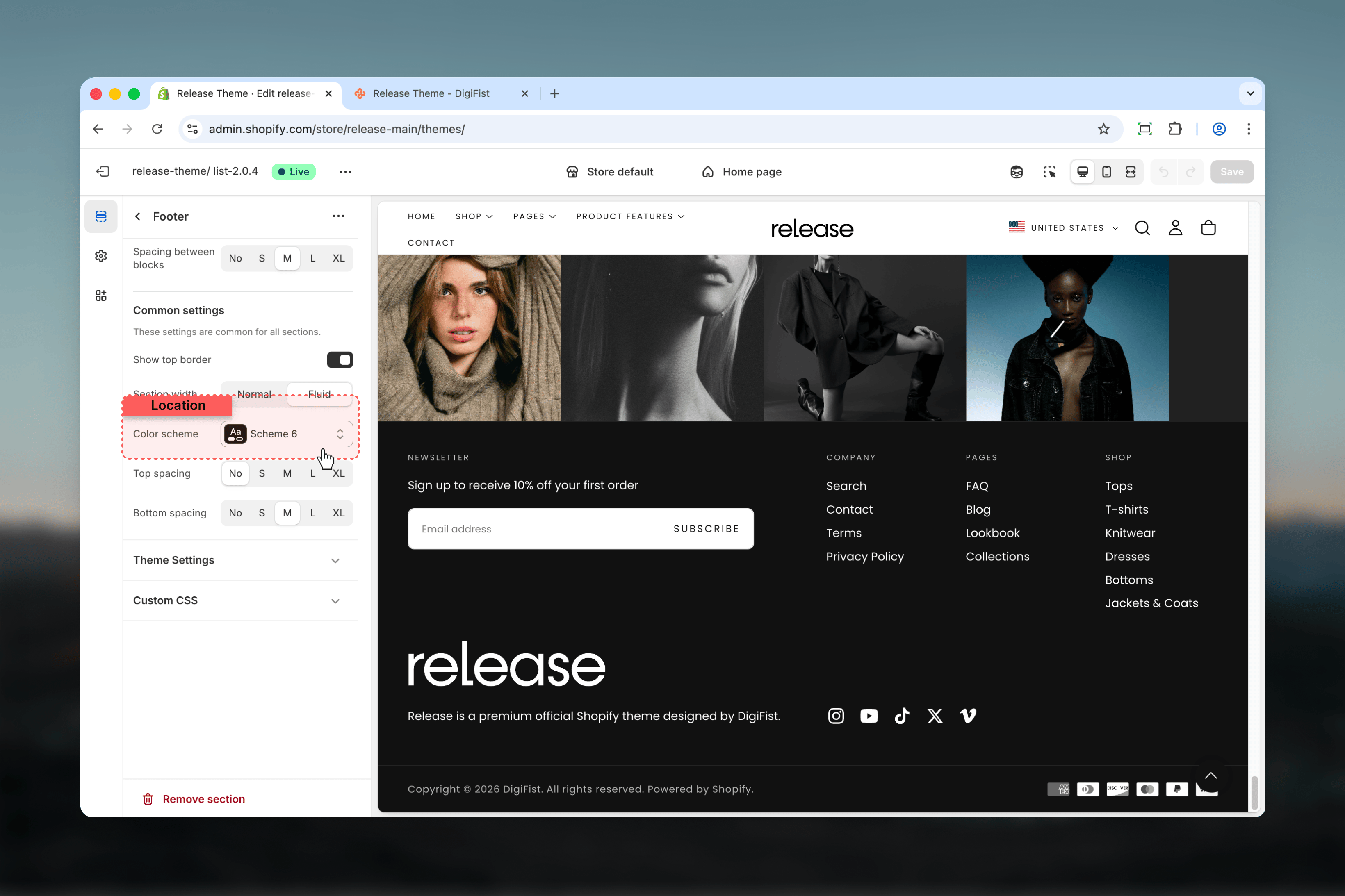Open App embeds icon in sidebar
This screenshot has height=896, width=1345.
click(101, 296)
